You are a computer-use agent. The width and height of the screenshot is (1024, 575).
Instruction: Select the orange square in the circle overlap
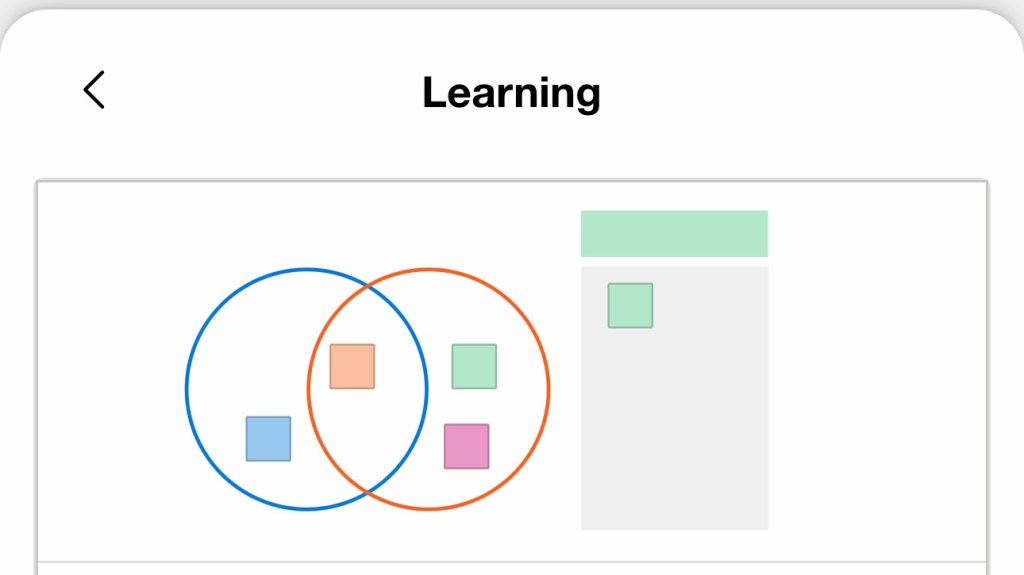[352, 367]
